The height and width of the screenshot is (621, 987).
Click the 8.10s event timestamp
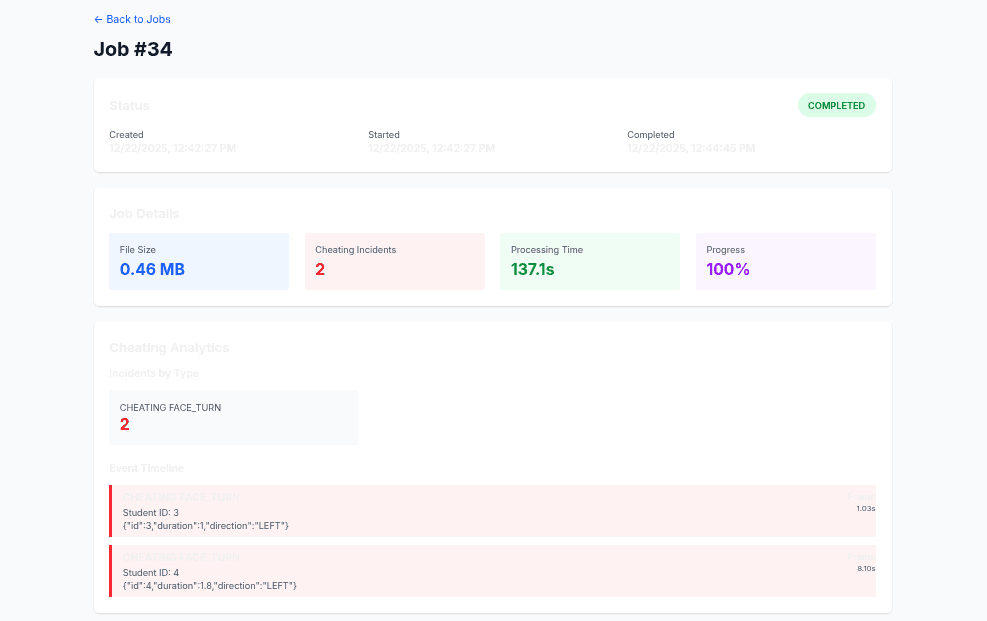point(866,568)
